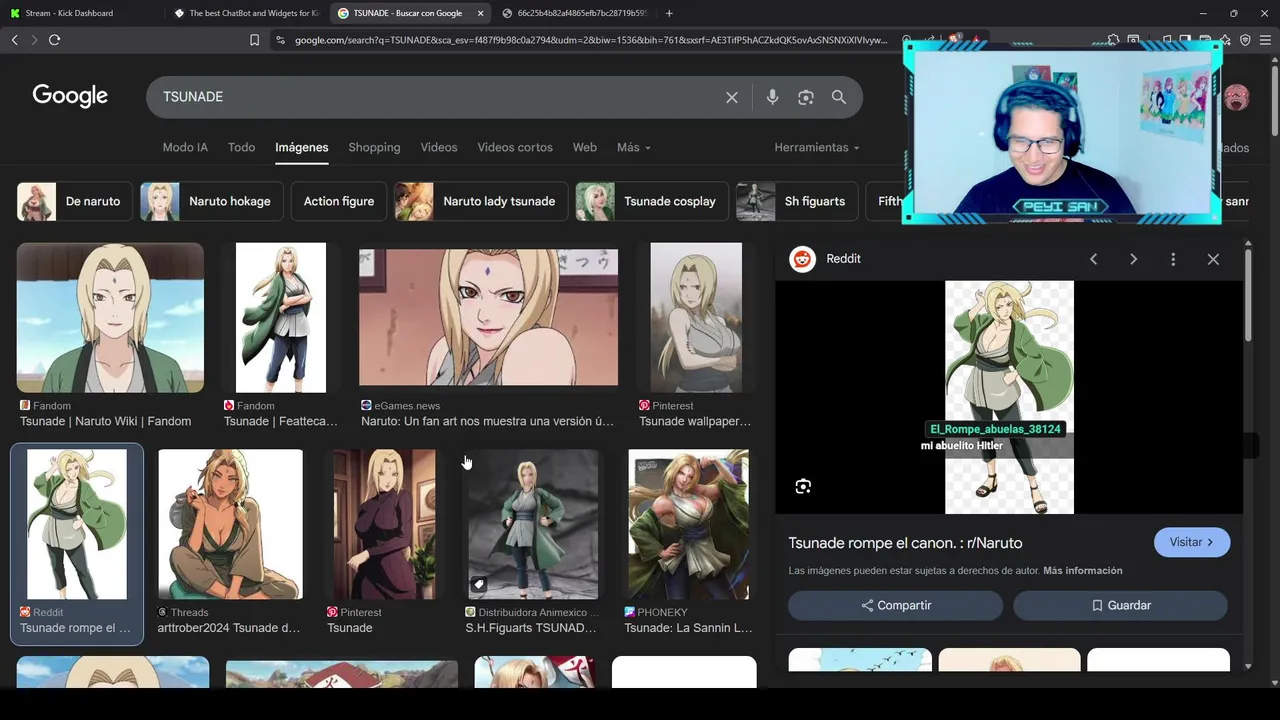Open eGames.news fan art thumbnail

click(488, 318)
